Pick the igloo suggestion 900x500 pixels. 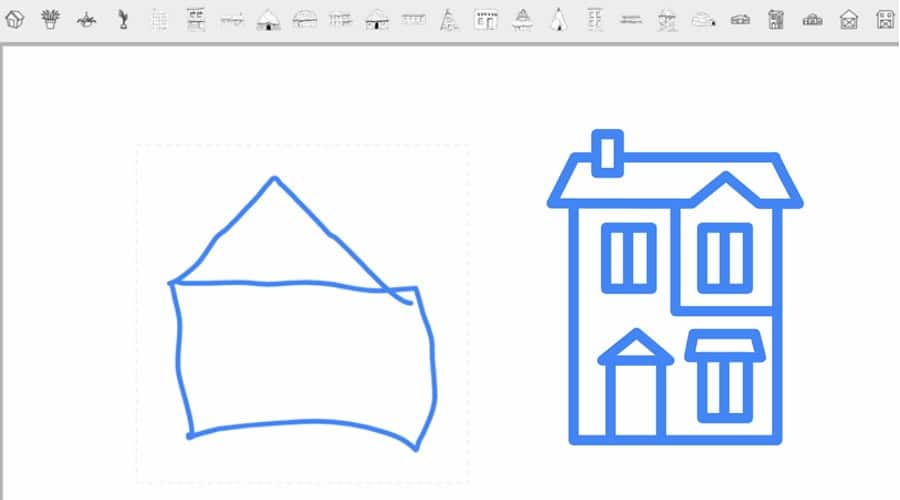pos(704,21)
